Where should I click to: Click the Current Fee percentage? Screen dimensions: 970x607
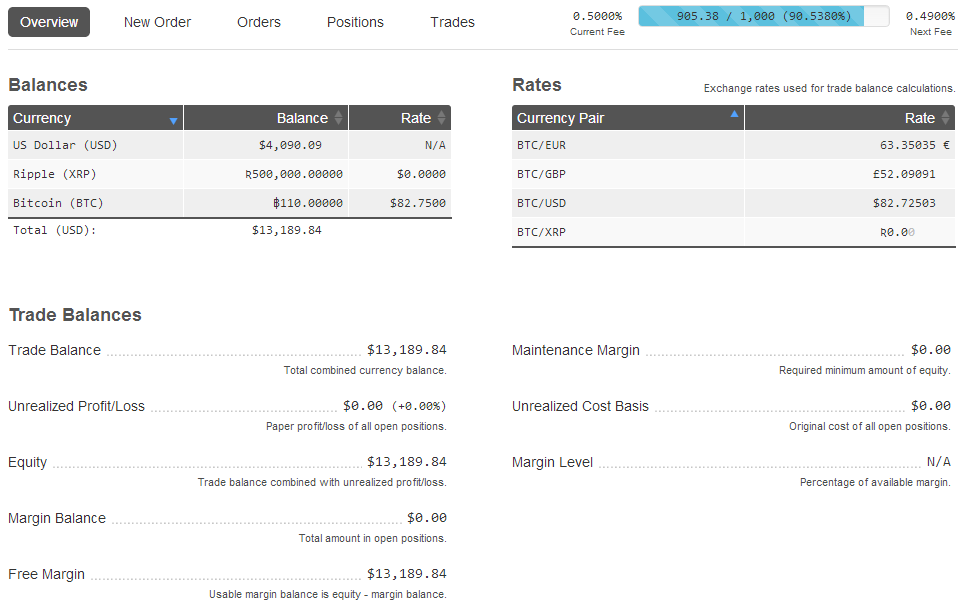click(597, 16)
